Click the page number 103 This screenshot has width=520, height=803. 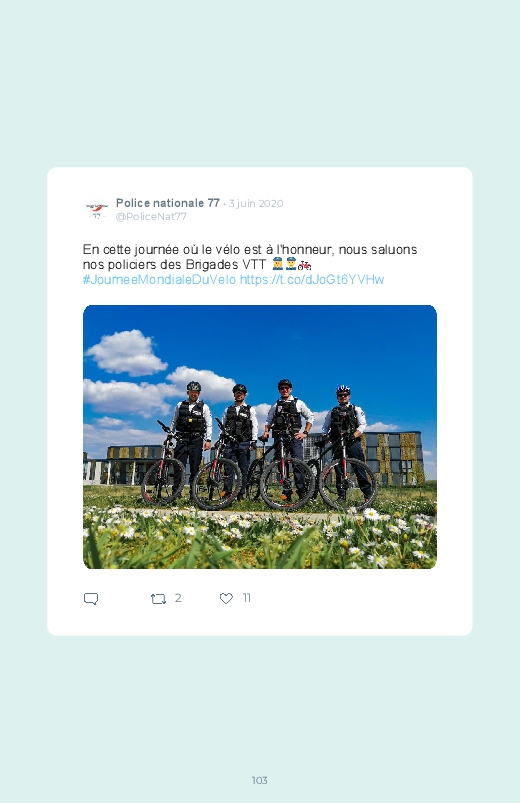[x=260, y=780]
